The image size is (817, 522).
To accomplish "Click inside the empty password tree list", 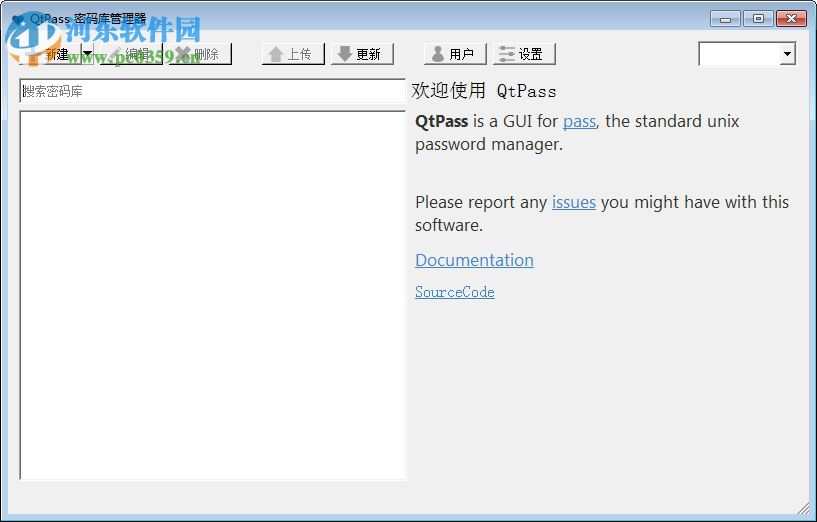I will 213,295.
